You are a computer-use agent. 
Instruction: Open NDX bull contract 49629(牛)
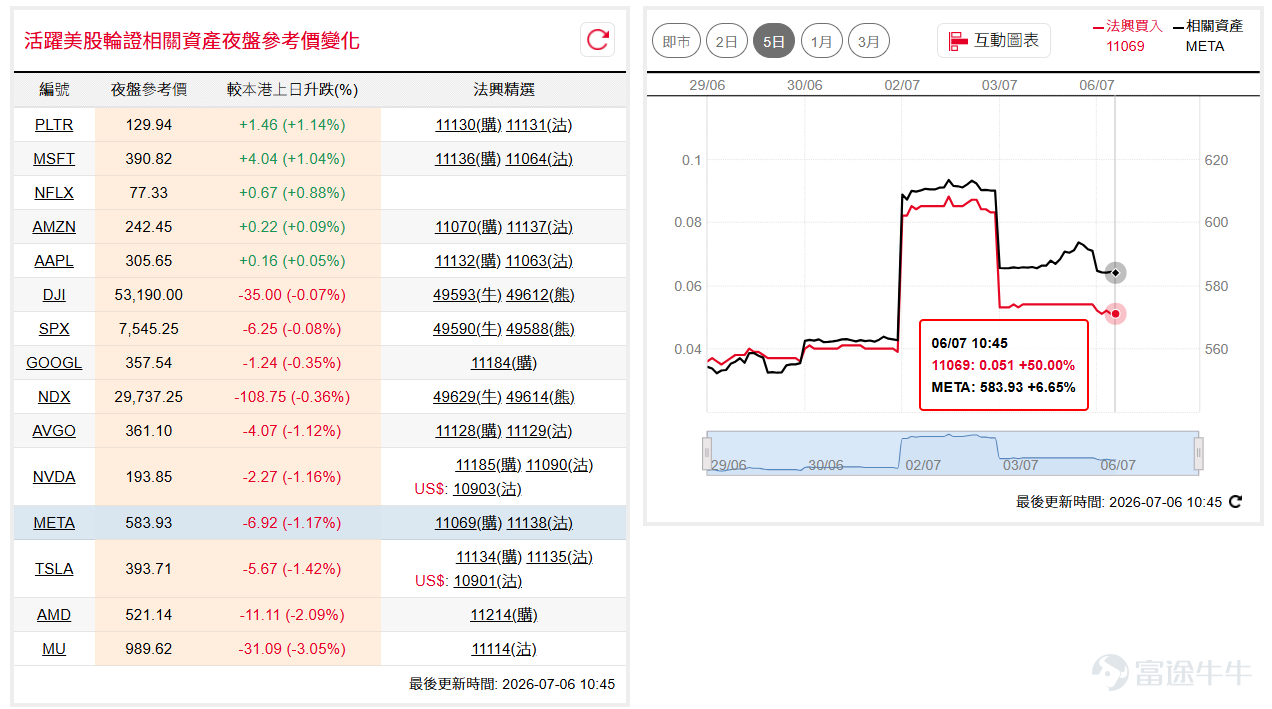467,397
